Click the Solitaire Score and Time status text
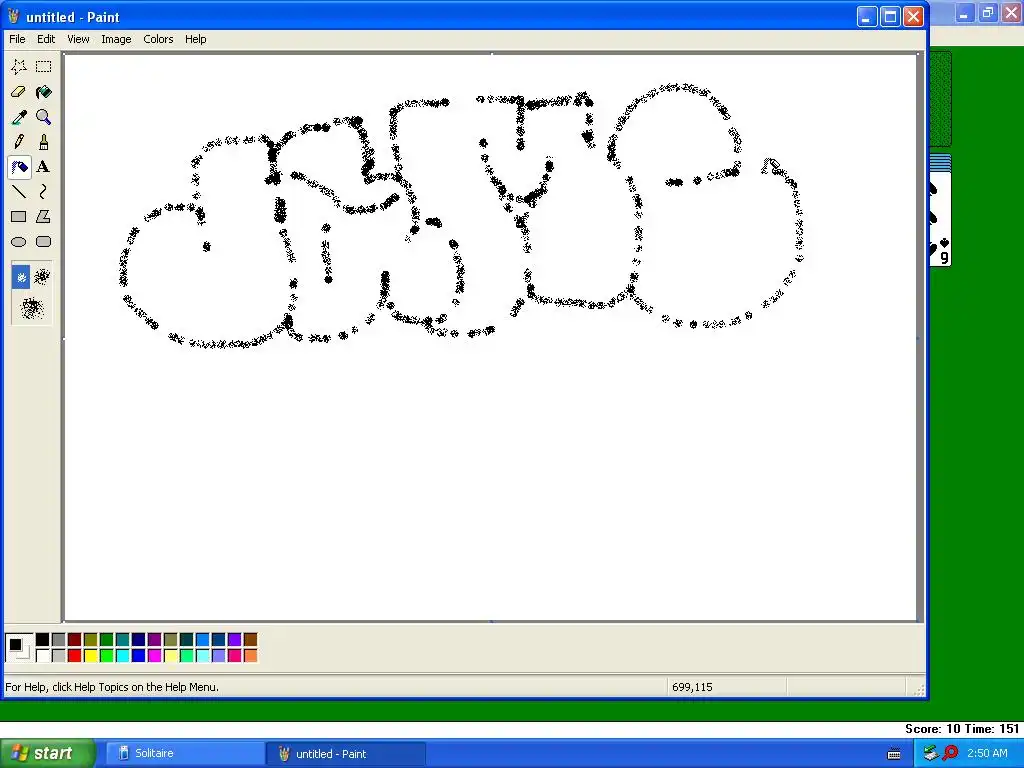 962,729
